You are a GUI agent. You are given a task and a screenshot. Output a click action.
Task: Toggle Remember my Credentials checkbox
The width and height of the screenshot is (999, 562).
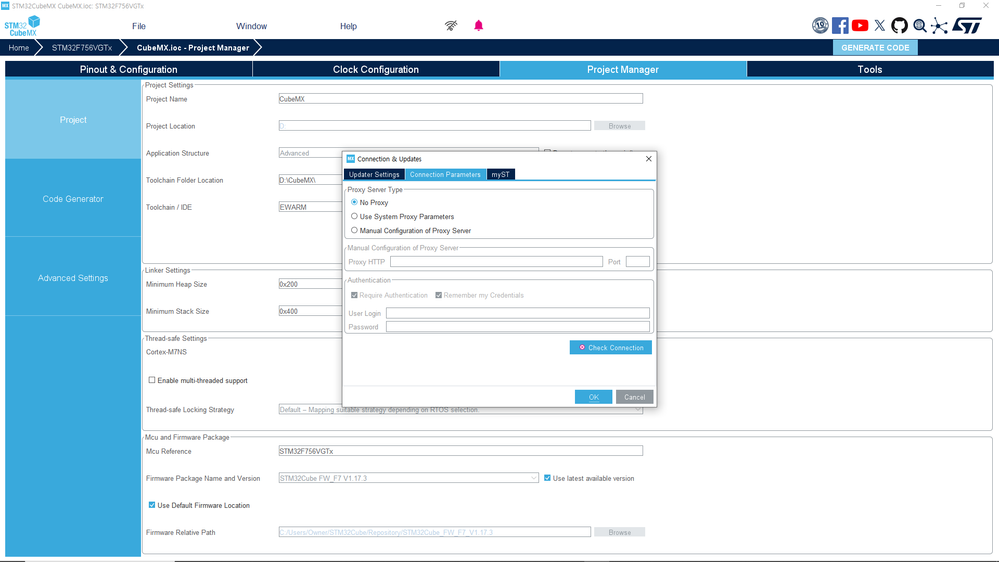[438, 295]
